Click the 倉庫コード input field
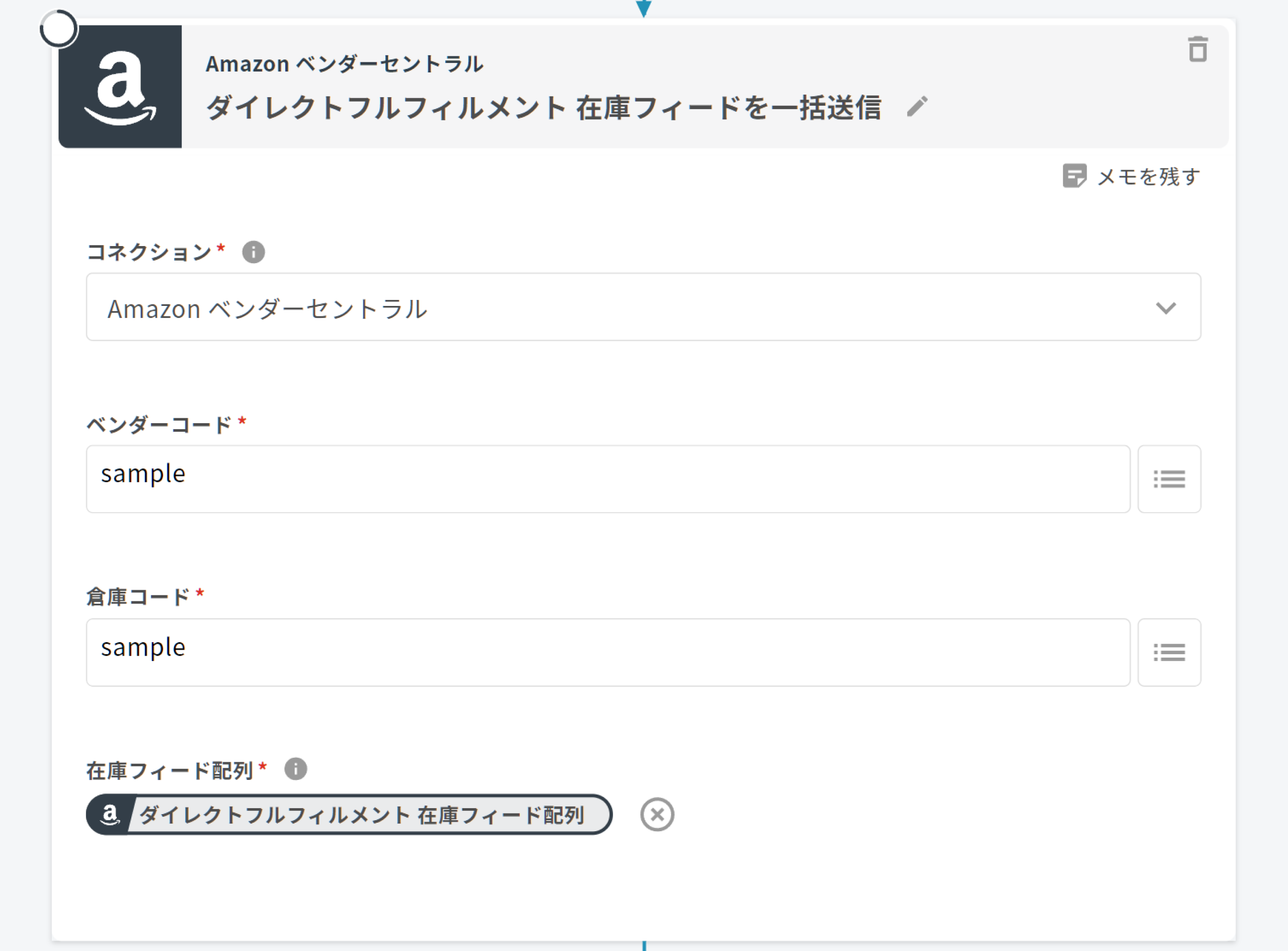1288x951 pixels. 607,652
